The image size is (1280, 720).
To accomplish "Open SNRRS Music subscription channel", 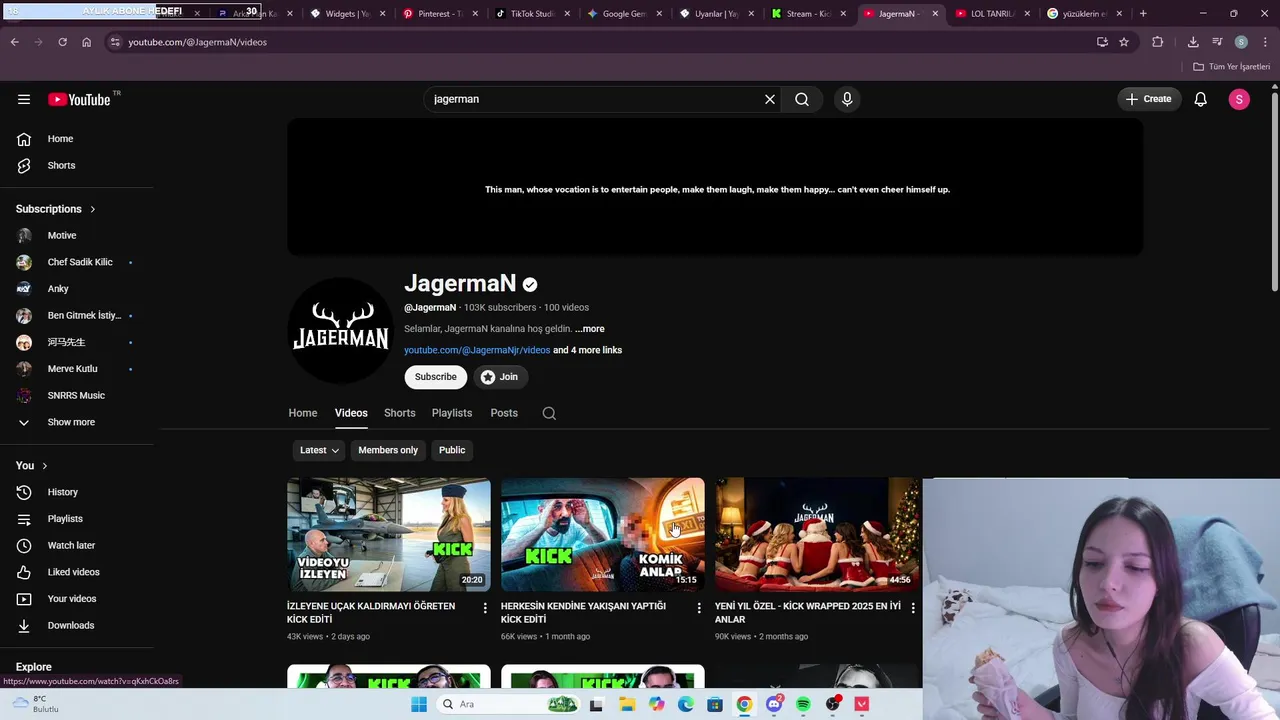I will pyautogui.click(x=78, y=395).
